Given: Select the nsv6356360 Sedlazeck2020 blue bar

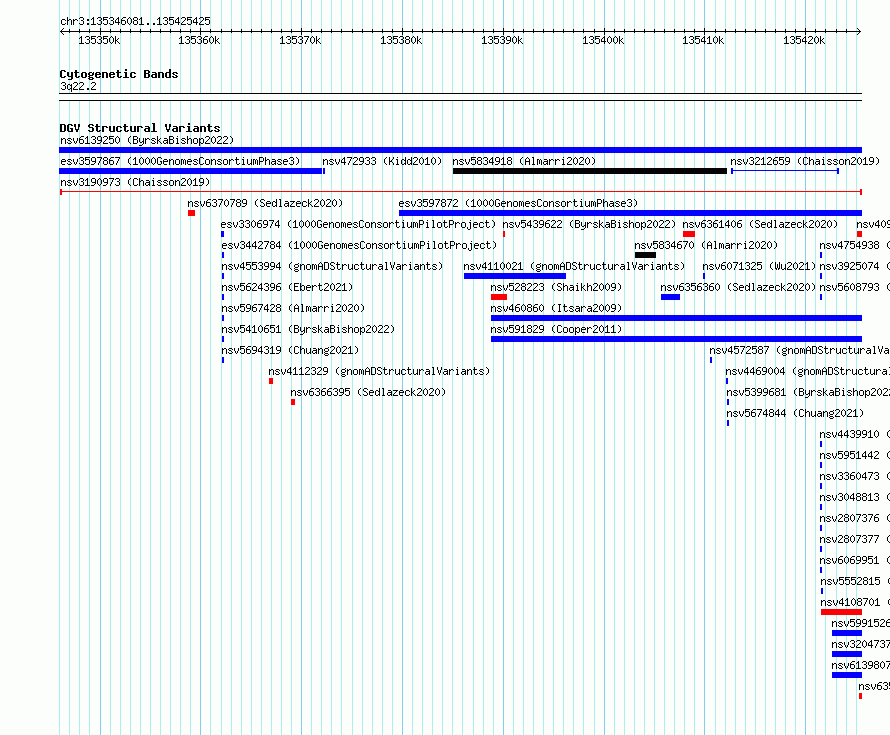Looking at the screenshot, I should [x=670, y=297].
